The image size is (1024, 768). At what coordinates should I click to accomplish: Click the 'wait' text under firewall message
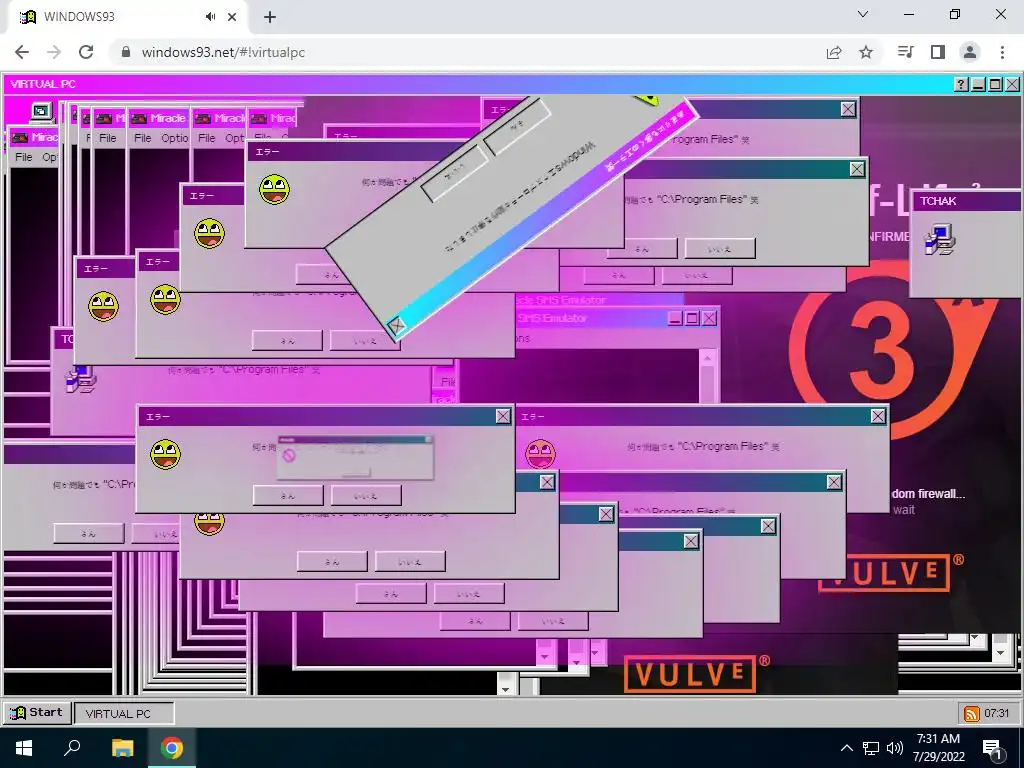[903, 510]
